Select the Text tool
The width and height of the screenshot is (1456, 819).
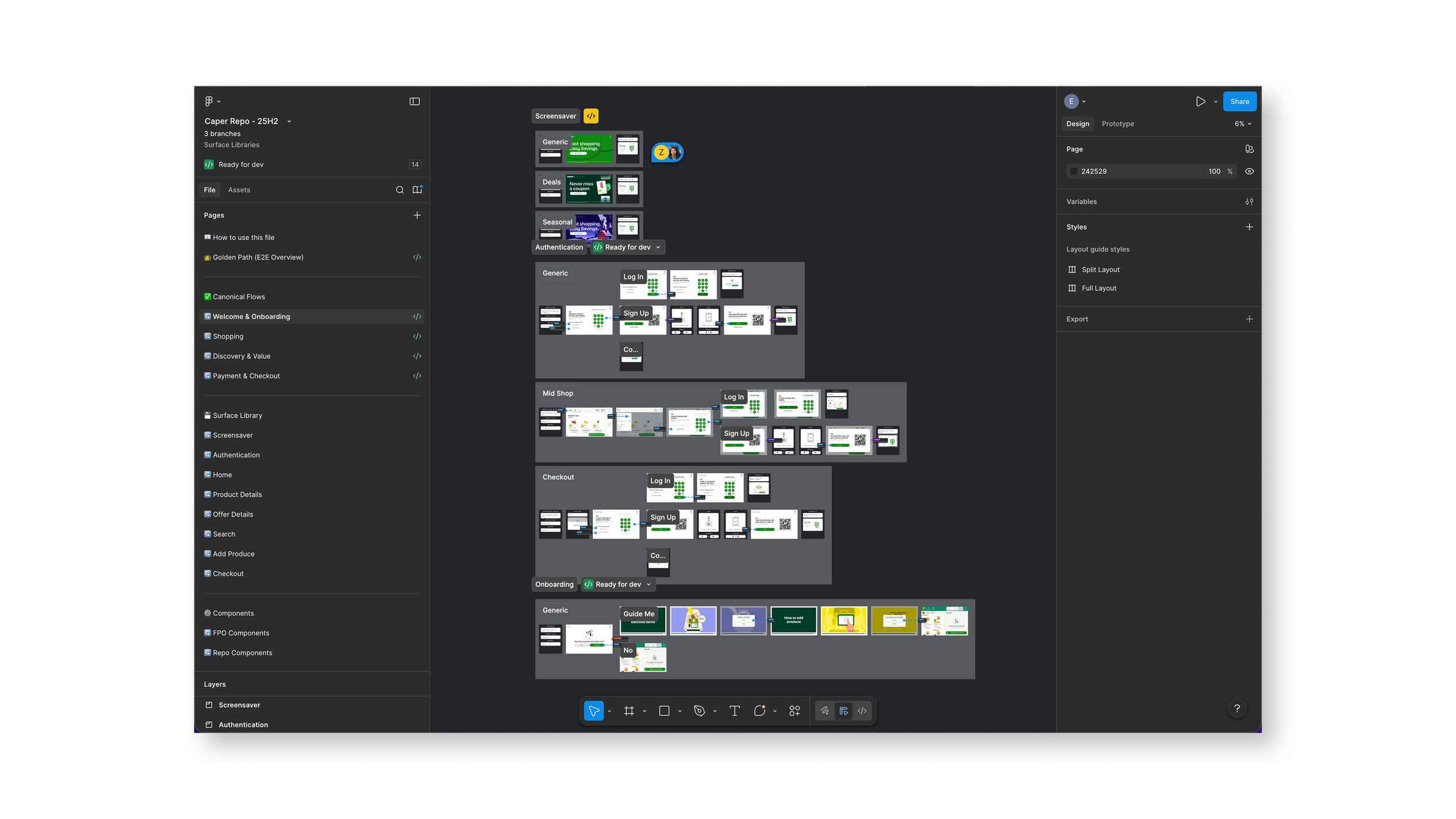pos(734,711)
